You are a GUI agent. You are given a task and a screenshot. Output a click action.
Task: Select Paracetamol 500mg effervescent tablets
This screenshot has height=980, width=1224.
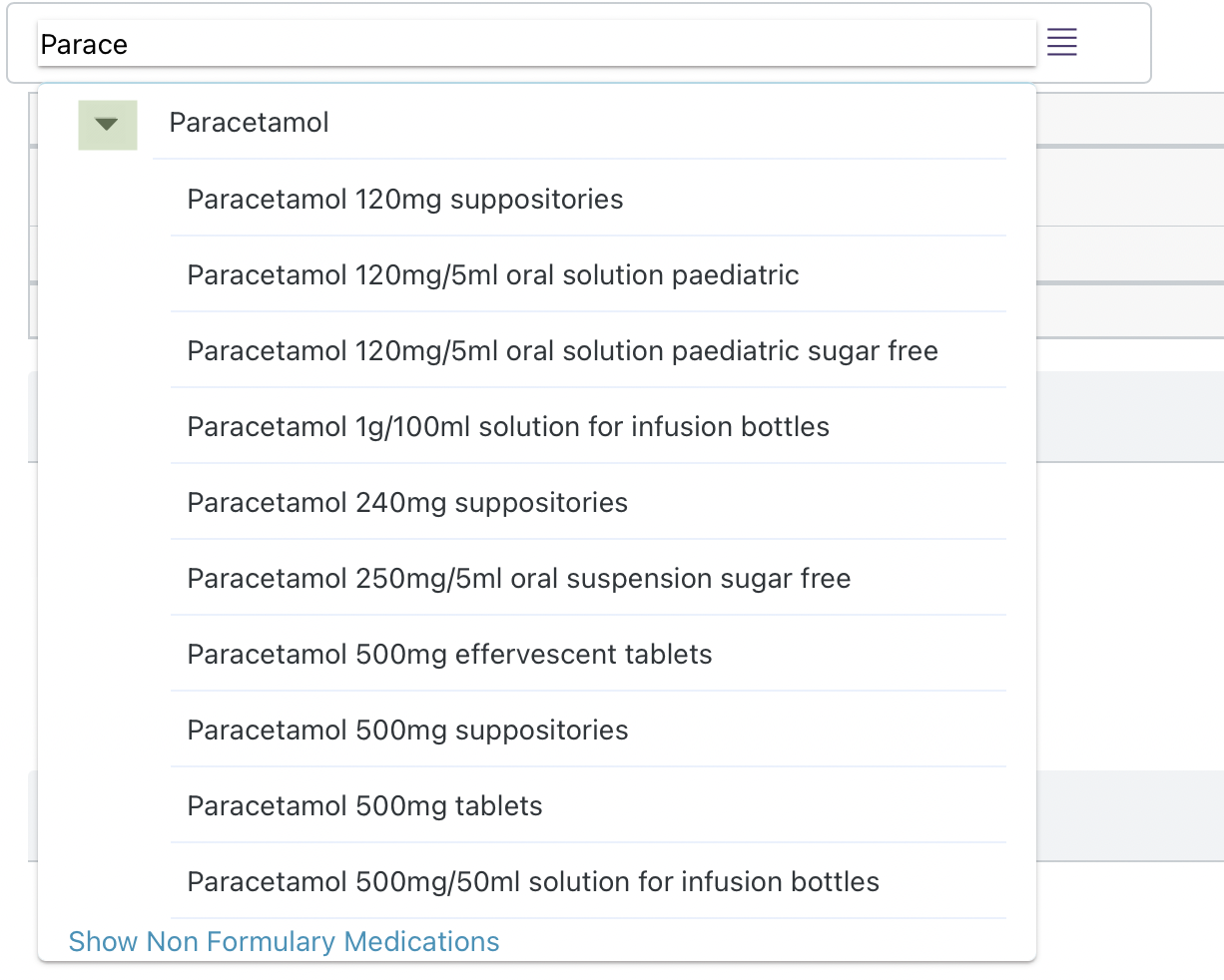(449, 655)
